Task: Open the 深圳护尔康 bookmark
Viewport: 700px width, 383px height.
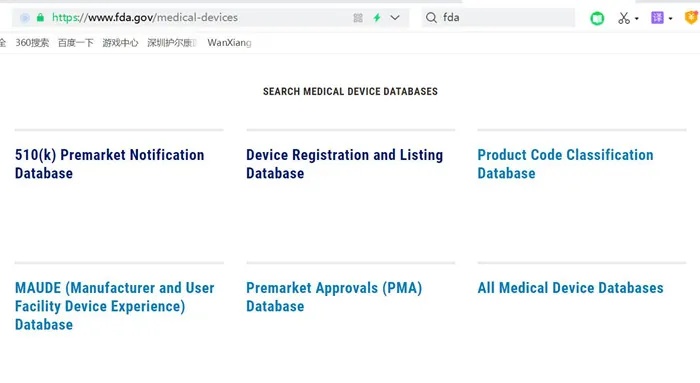Action: coord(172,43)
